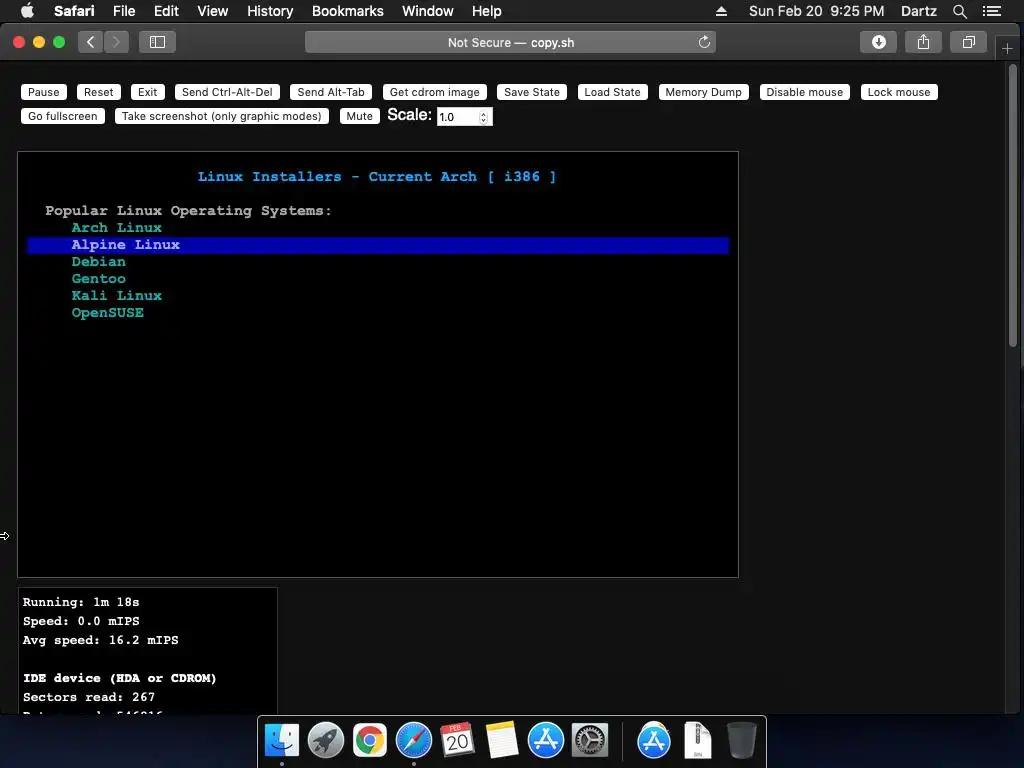
Task: Open Launchpad from the Dock
Action: click(325, 740)
